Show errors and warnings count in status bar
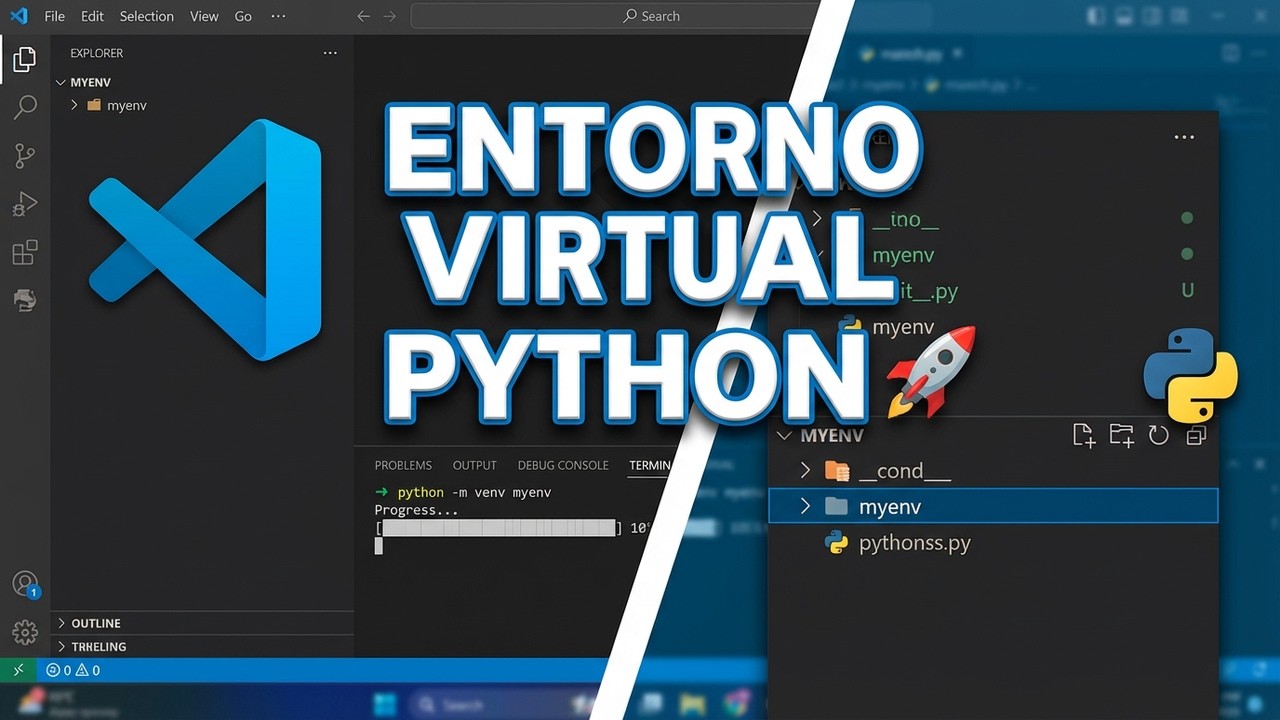 74,670
